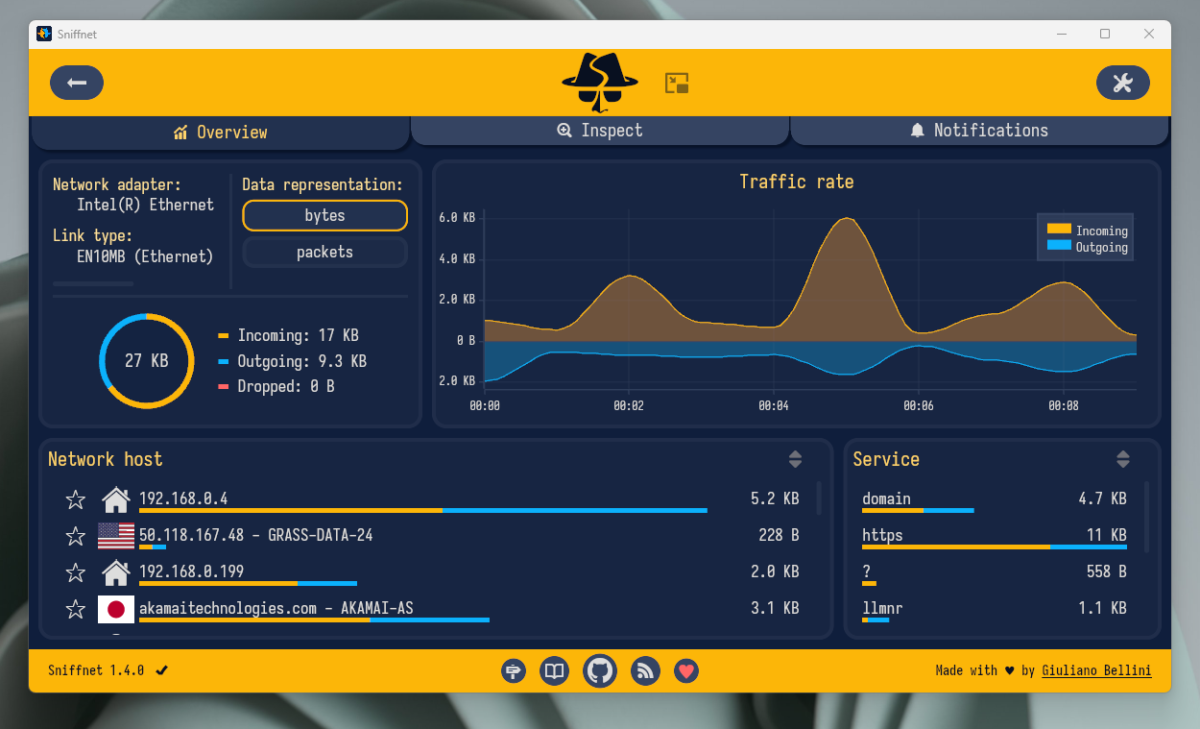Click the 5.2 KB host value

point(775,498)
